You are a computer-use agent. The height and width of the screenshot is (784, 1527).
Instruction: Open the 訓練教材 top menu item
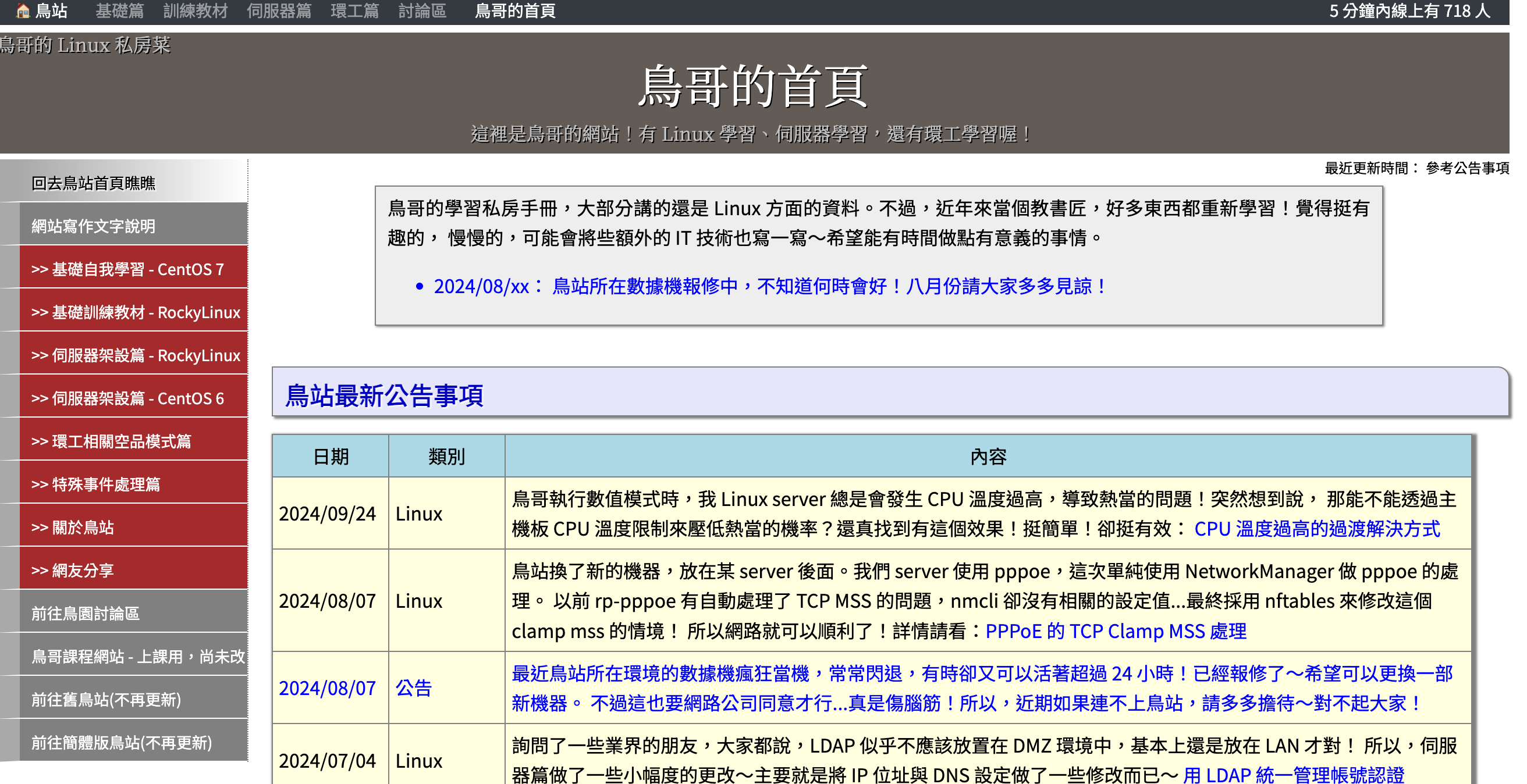(195, 11)
